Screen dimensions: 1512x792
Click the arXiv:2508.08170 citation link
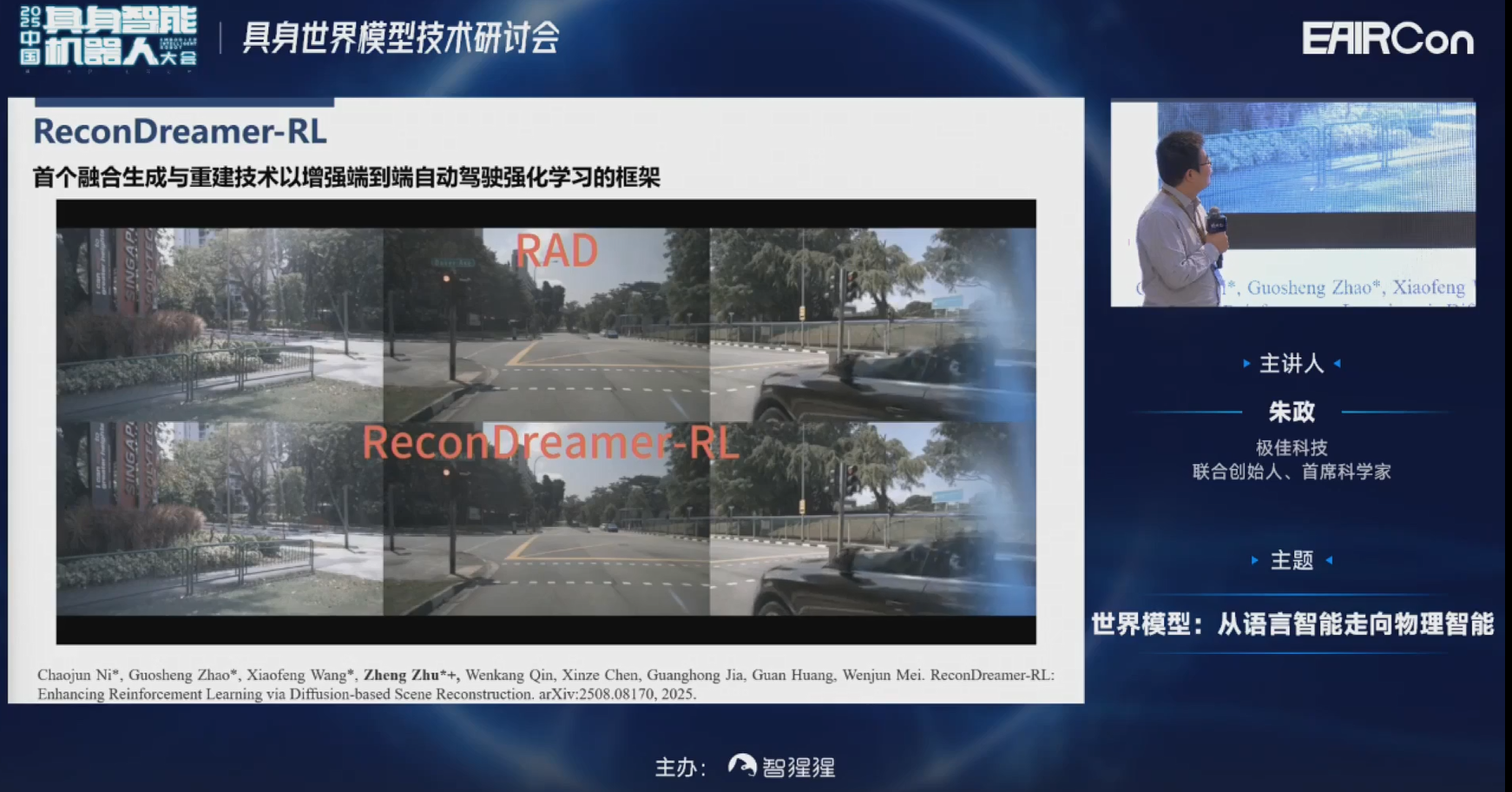pos(597,694)
